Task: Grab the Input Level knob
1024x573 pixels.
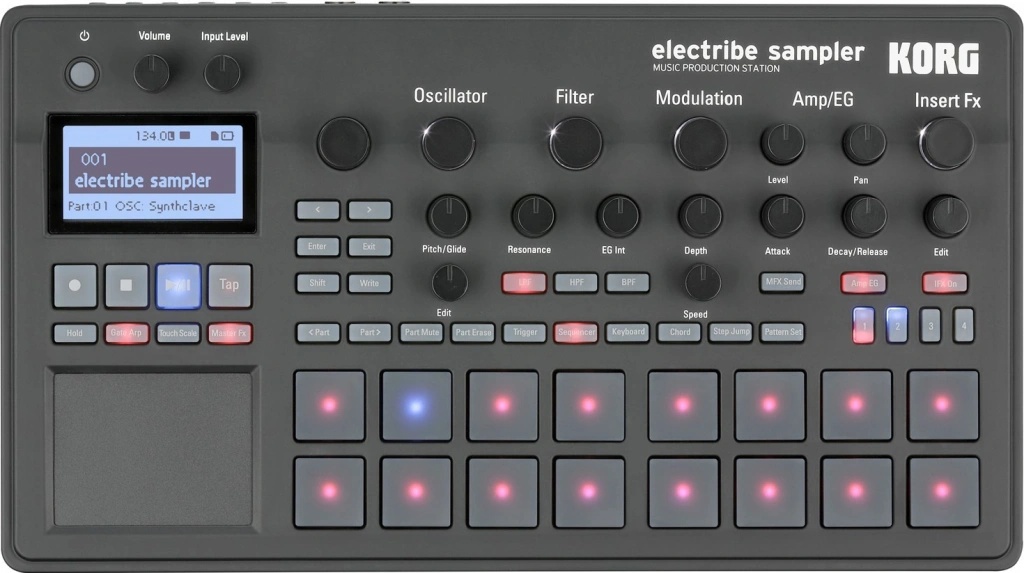Action: 223,73
